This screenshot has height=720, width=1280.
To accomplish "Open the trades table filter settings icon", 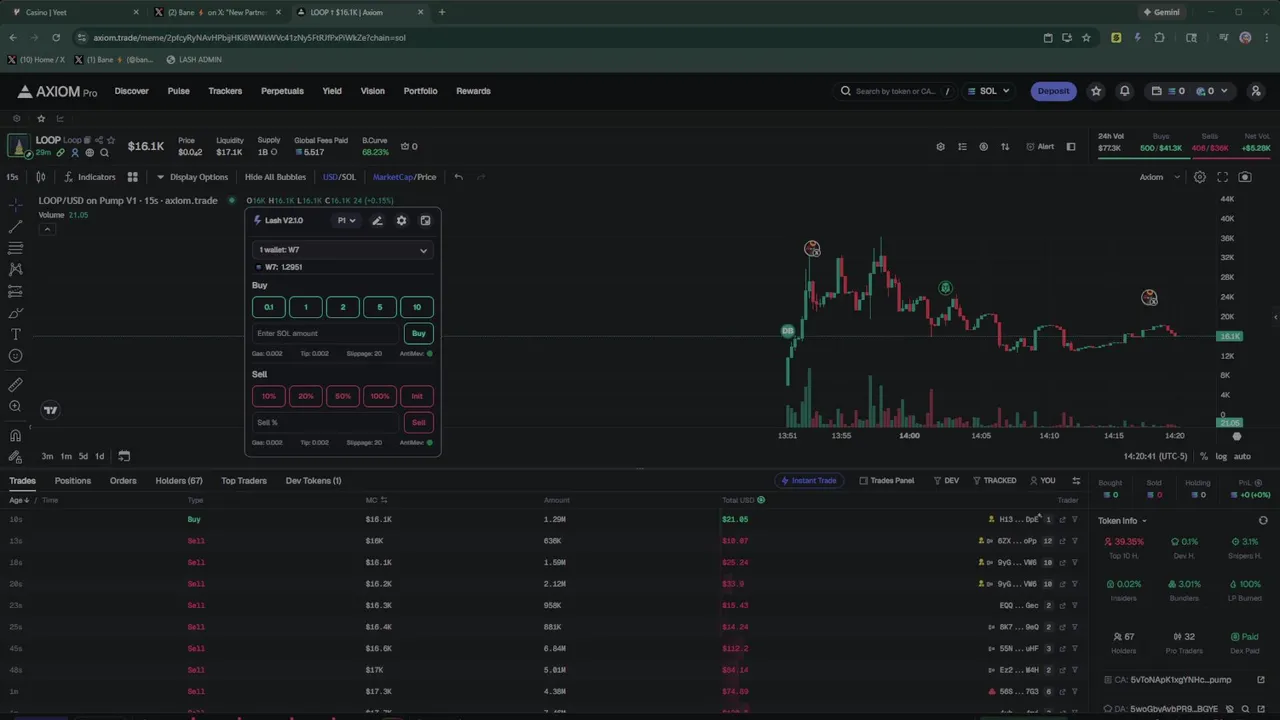I will pyautogui.click(x=1076, y=481).
